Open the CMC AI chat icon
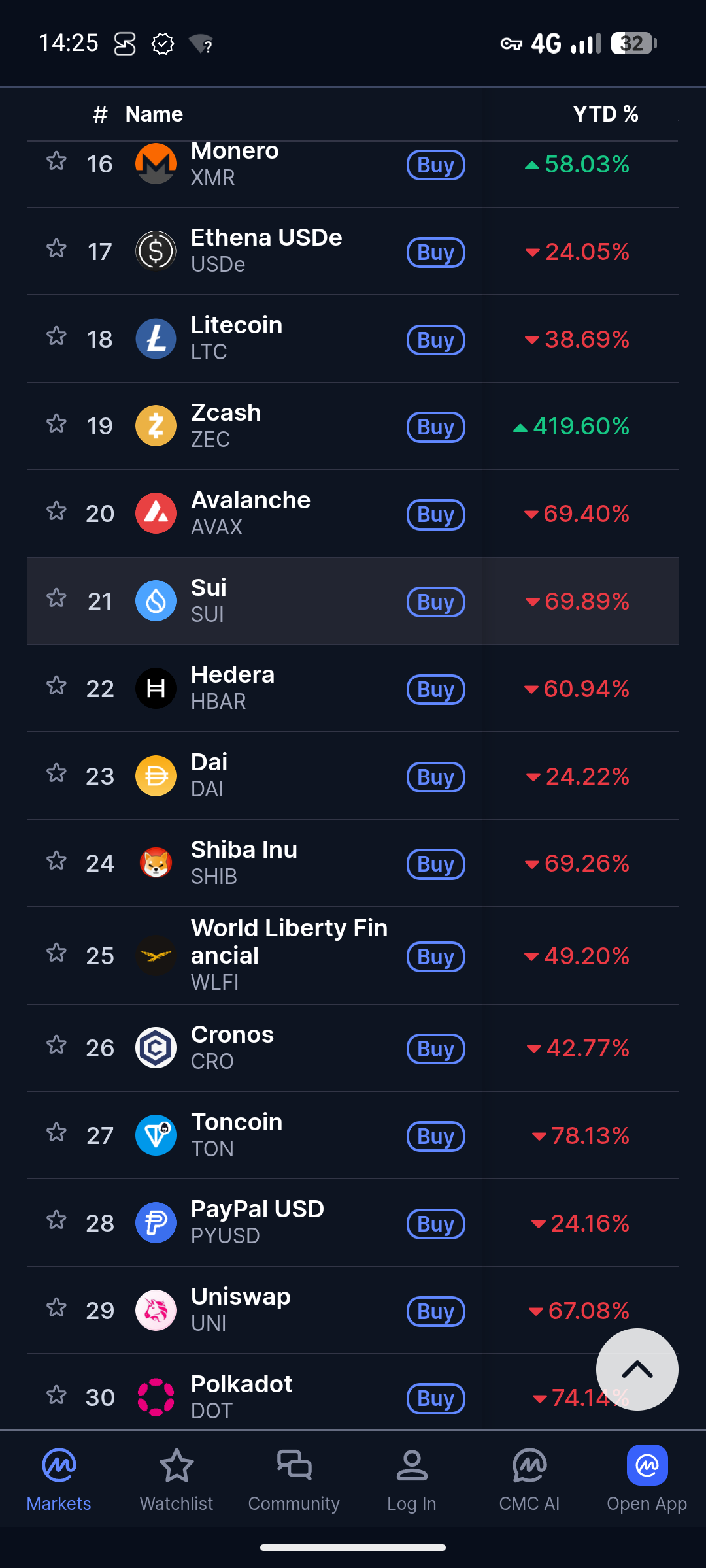The image size is (706, 1568). point(529,1465)
